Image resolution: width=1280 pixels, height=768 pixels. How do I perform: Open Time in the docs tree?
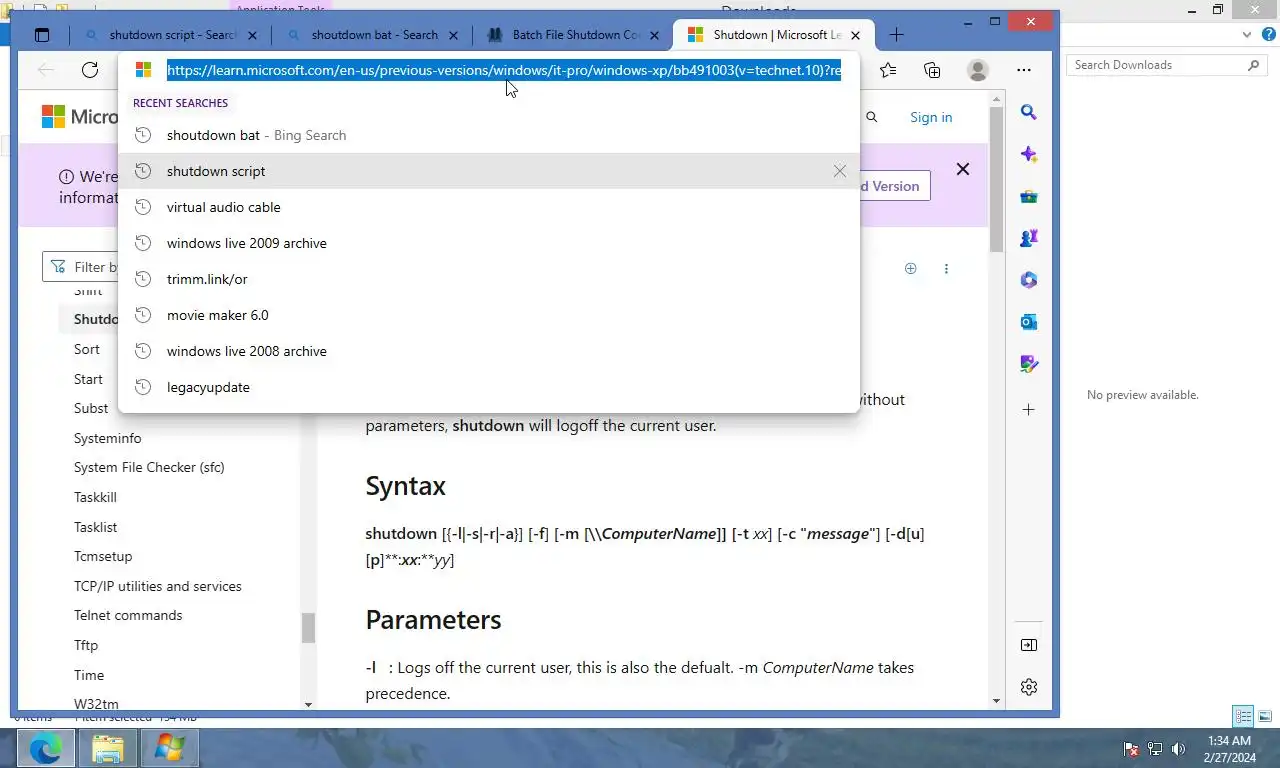[x=89, y=675]
